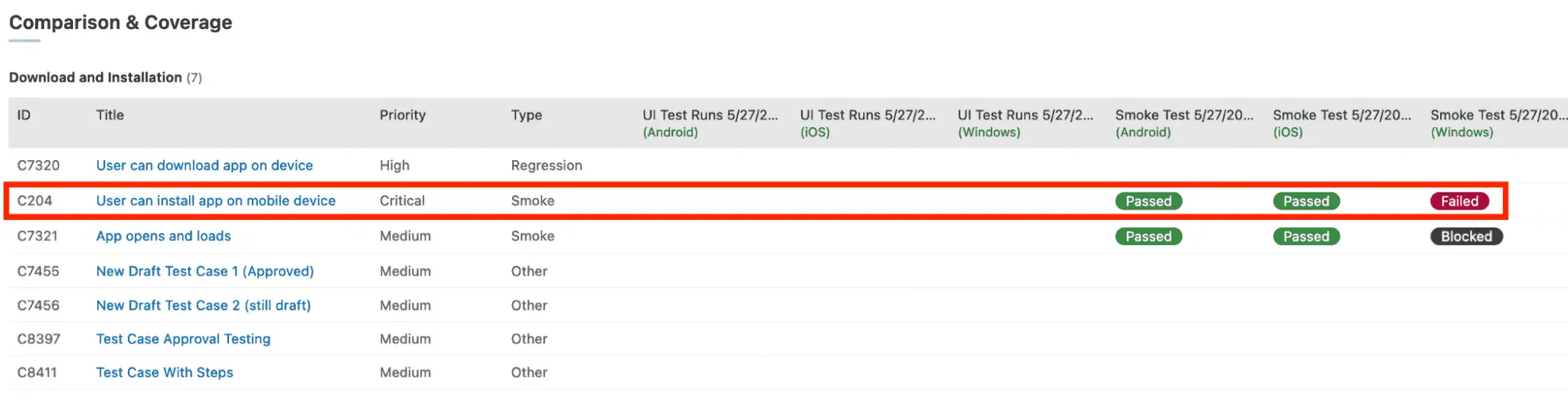Image resolution: width=1568 pixels, height=402 pixels.
Task: Click the ID column header
Action: [24, 115]
